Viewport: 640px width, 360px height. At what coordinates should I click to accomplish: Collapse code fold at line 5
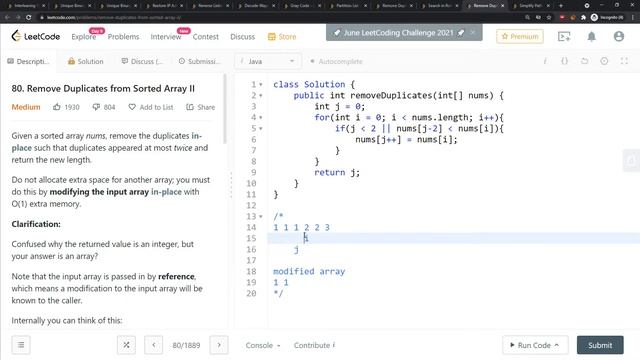pyautogui.click(x=261, y=129)
